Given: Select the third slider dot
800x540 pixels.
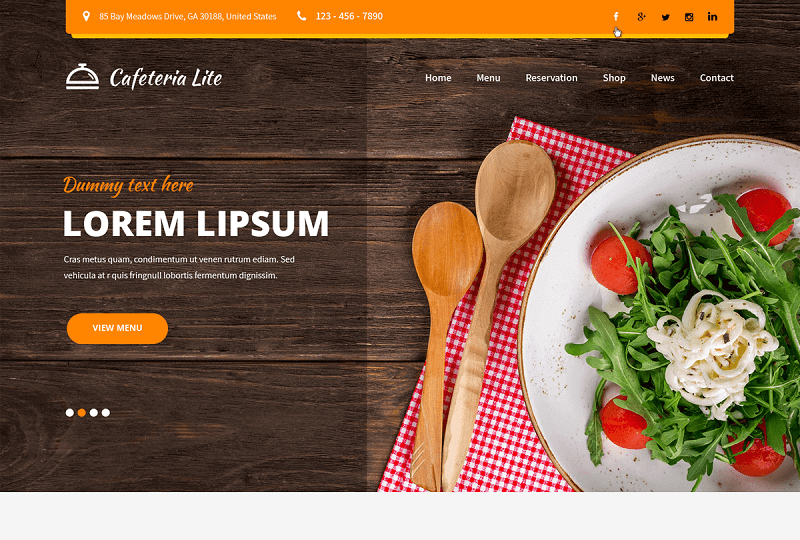Looking at the screenshot, I should click(x=94, y=412).
